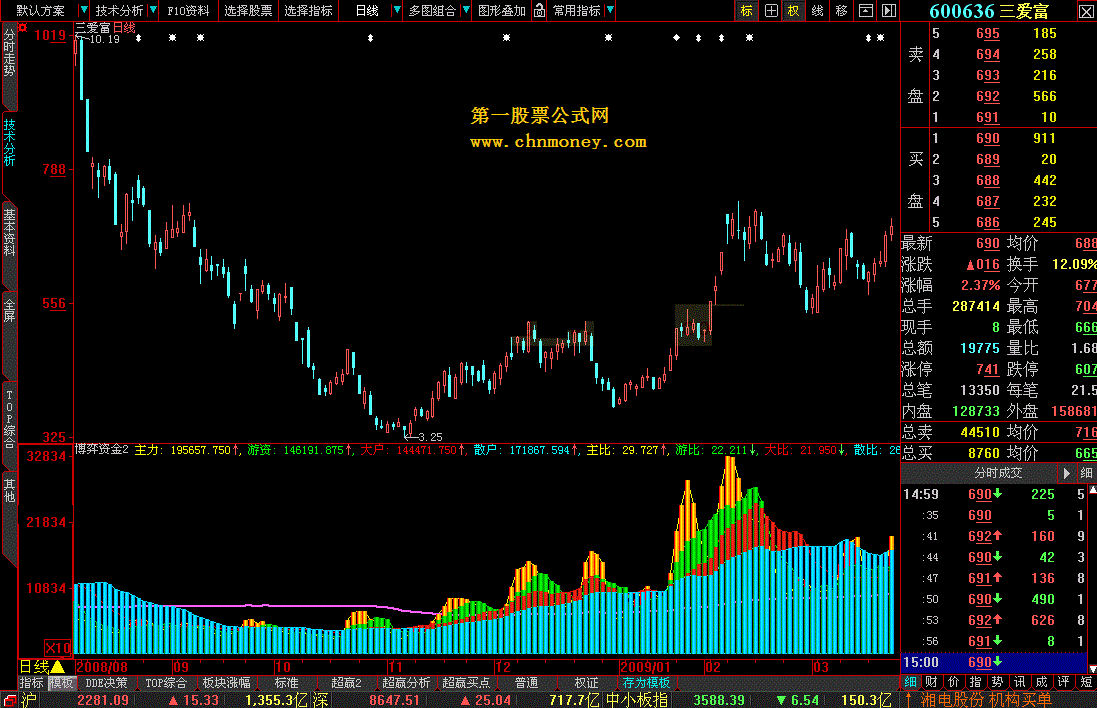Click 湘电股份 机构买单 ticker message

pyautogui.click(x=986, y=700)
